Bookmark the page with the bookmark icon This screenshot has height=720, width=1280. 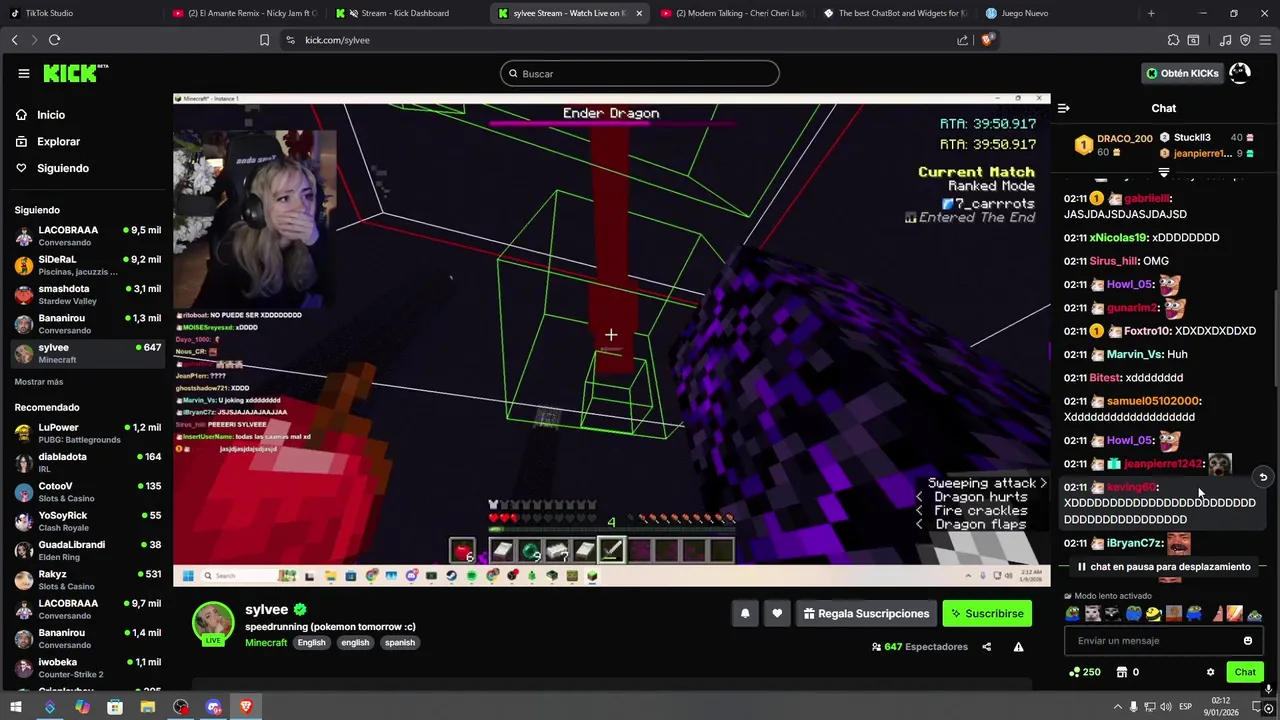[264, 40]
